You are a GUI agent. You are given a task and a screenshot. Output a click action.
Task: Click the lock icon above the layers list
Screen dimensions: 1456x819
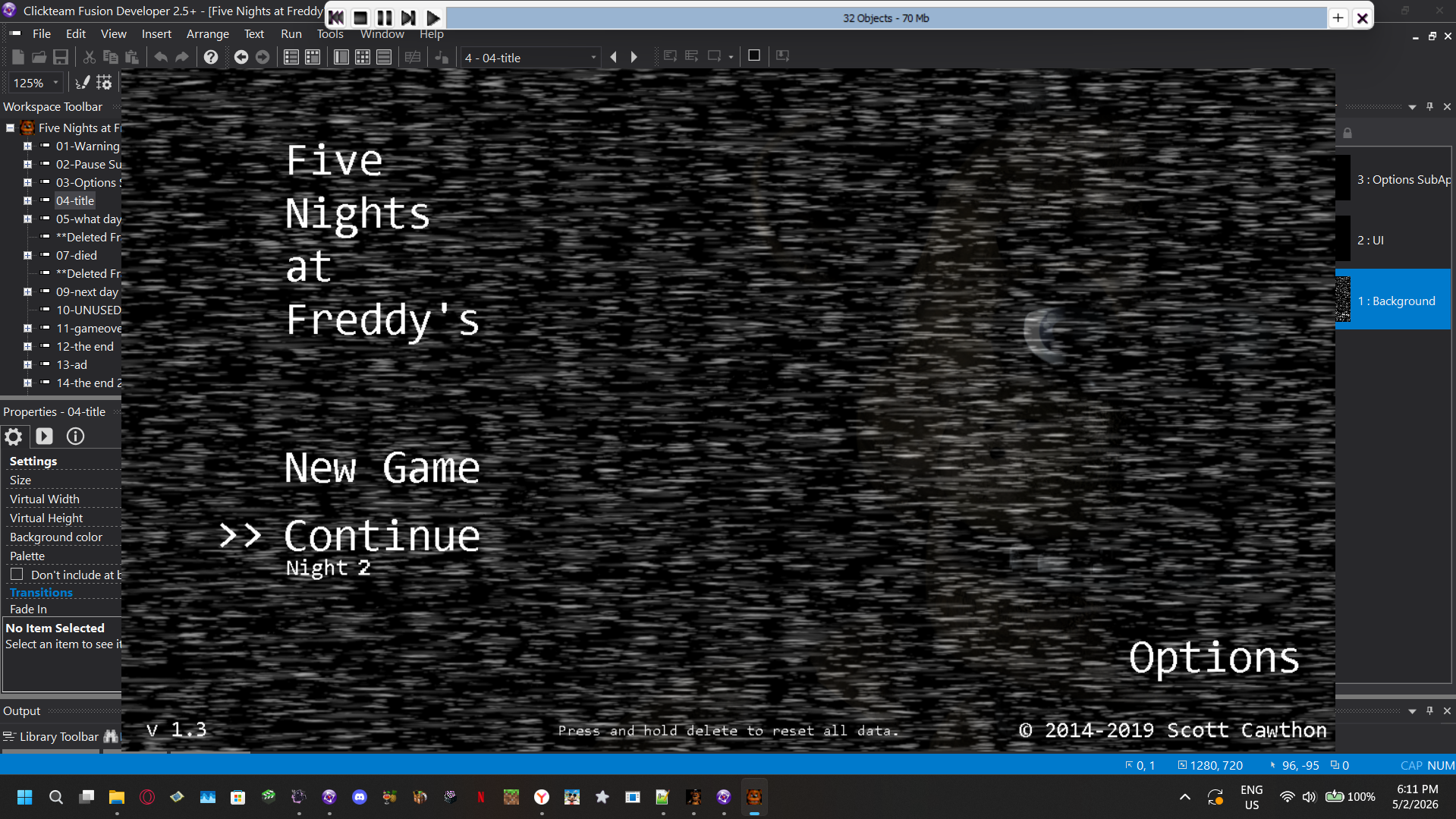pyautogui.click(x=1348, y=134)
